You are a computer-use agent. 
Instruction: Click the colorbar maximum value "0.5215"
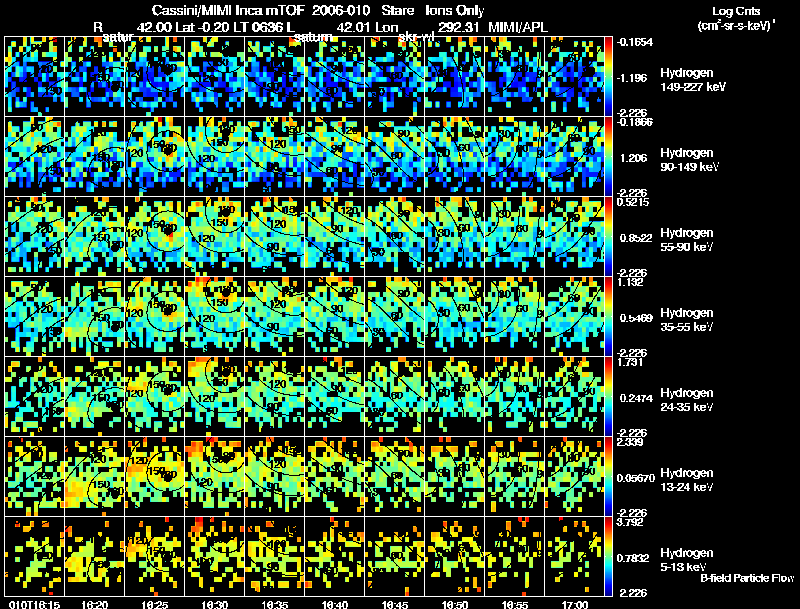point(633,202)
